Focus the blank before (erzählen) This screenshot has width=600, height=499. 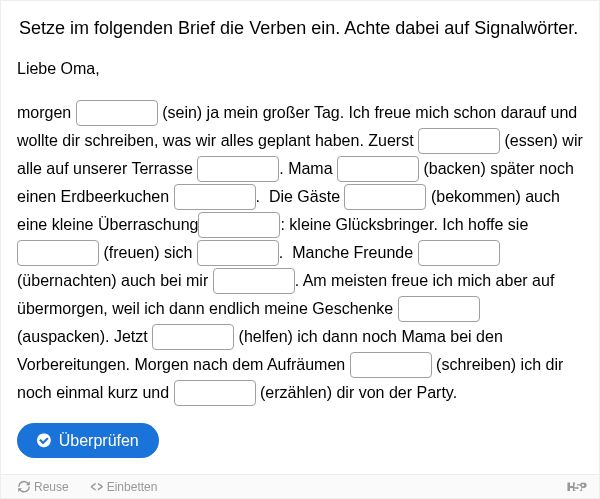pyautogui.click(x=215, y=393)
